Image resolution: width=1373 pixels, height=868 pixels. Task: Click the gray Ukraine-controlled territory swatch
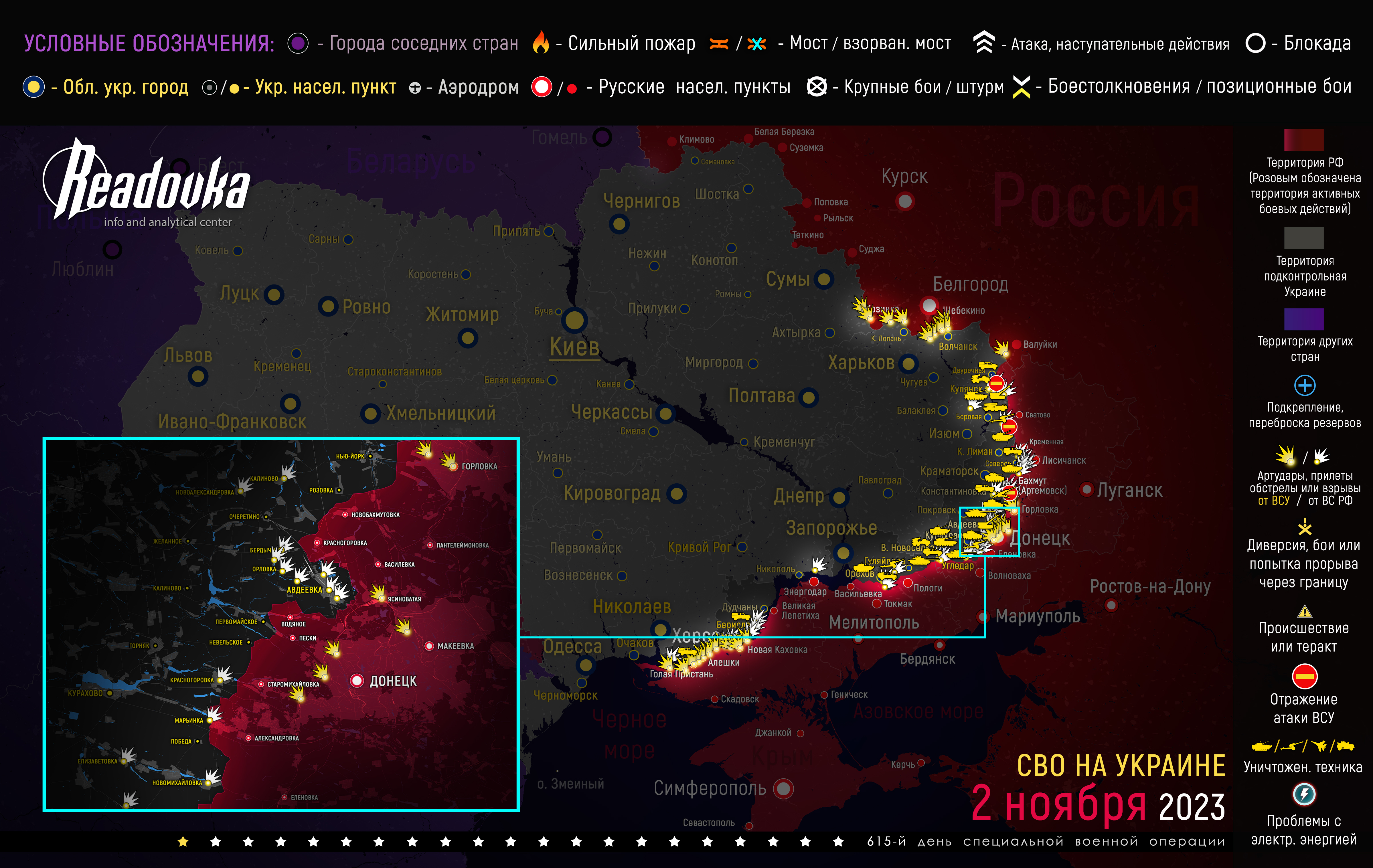(x=1304, y=238)
